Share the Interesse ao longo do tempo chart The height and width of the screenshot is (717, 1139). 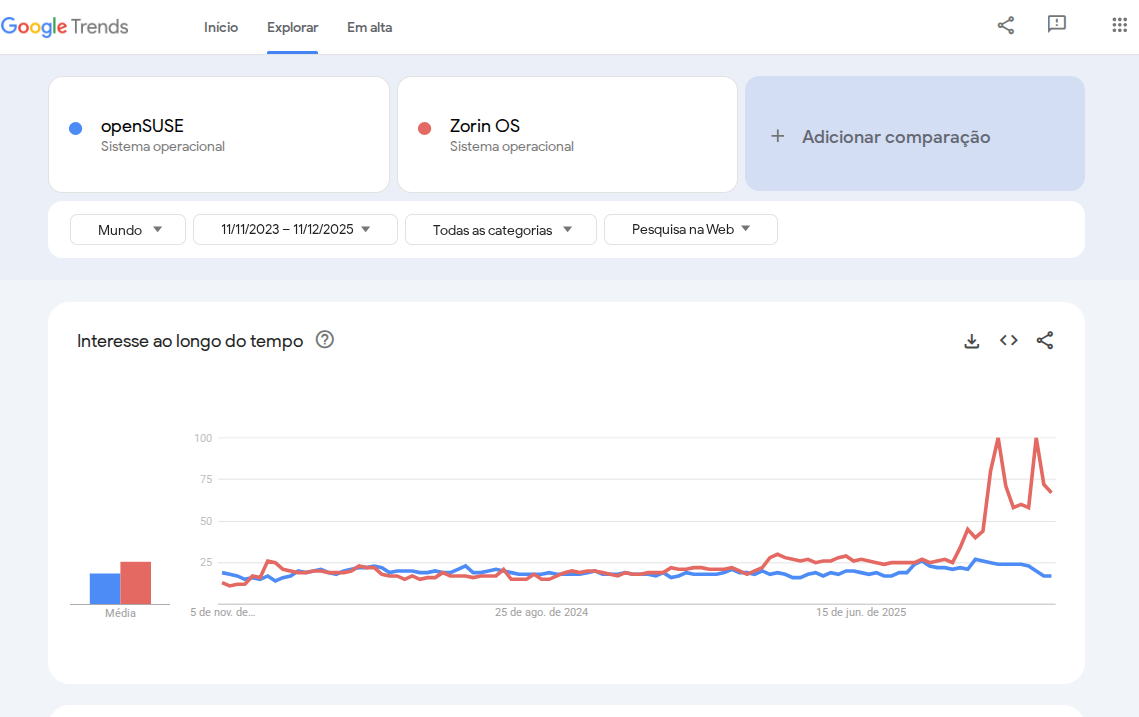click(1045, 341)
